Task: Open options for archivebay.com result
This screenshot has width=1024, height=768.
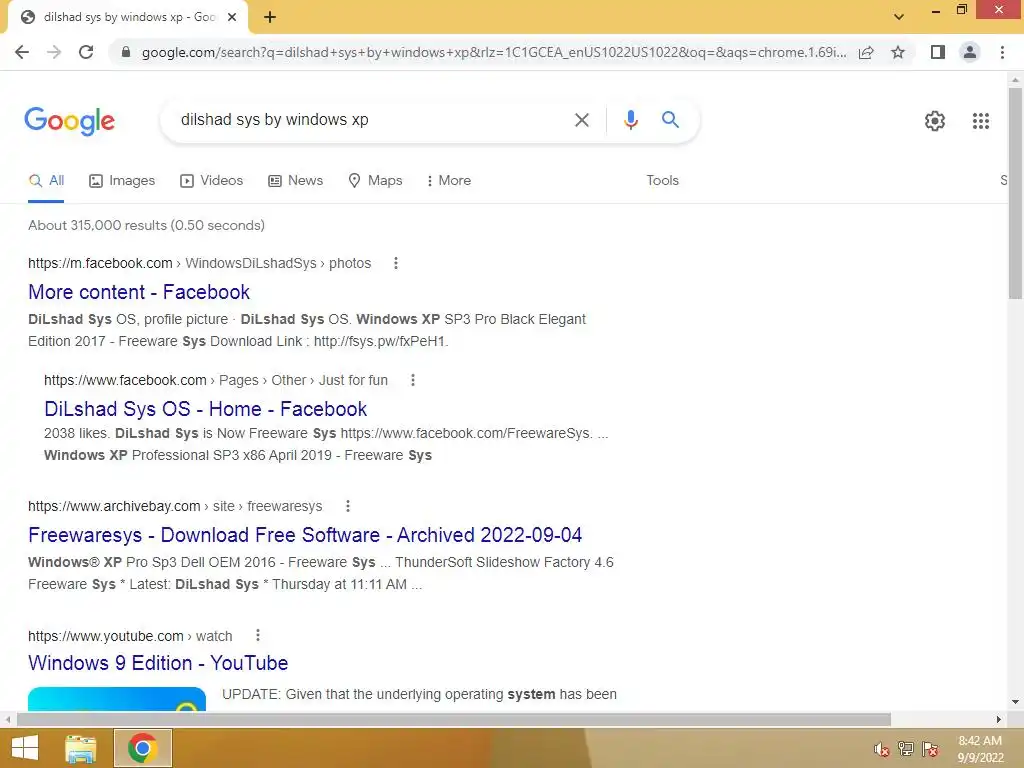Action: point(348,506)
